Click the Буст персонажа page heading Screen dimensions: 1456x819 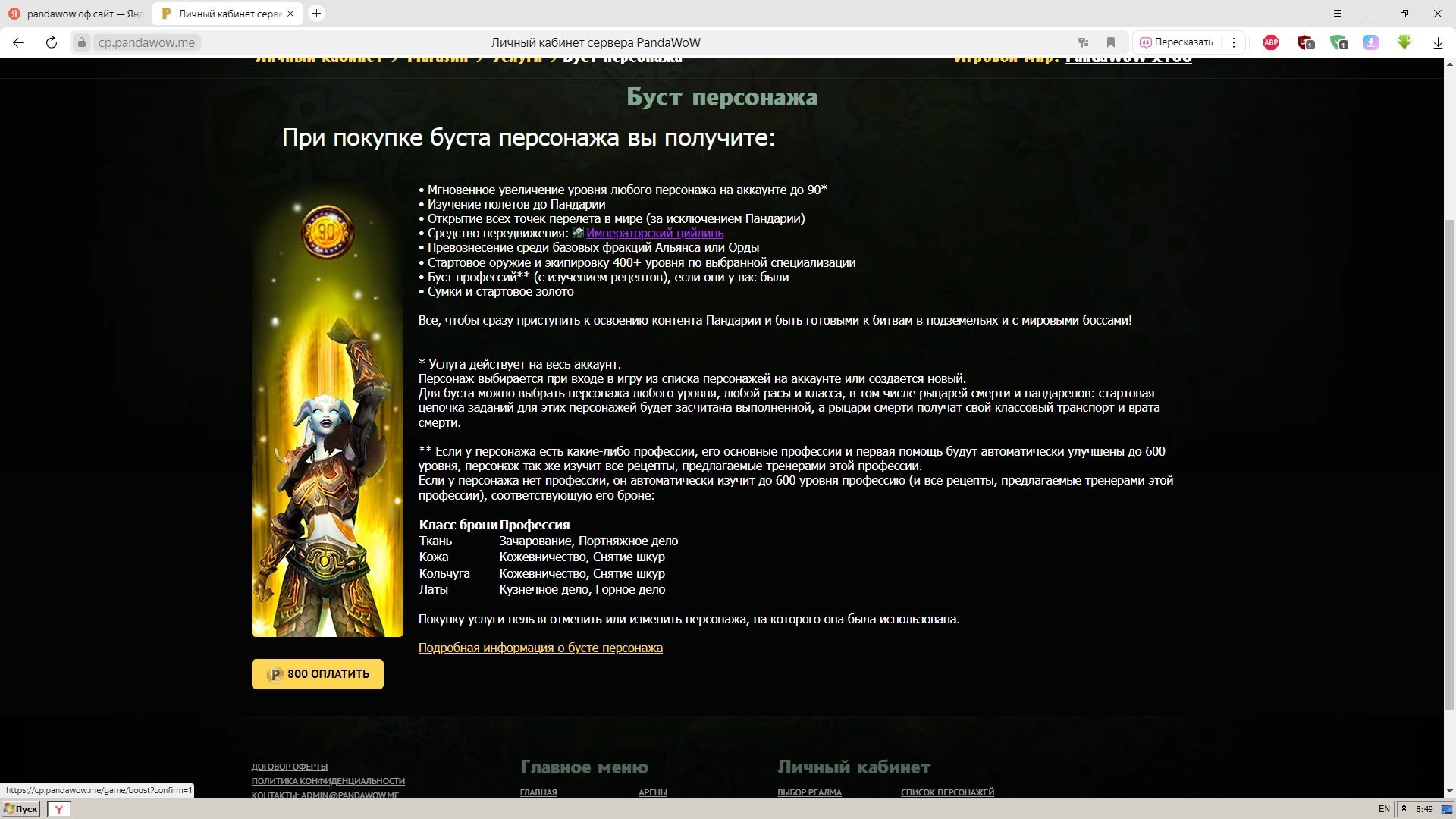coord(722,97)
